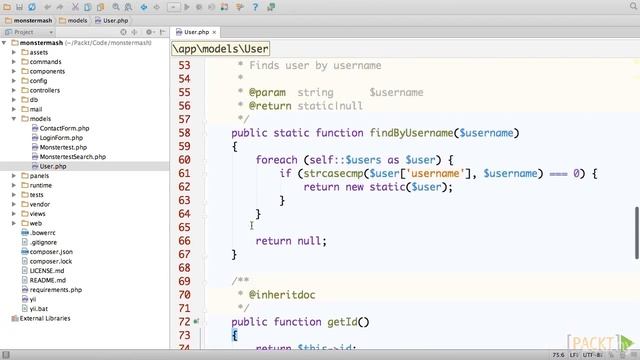Viewport: 640px width, 360px height.
Task: Click the Collapse All icon in Project panel
Action: [134, 32]
